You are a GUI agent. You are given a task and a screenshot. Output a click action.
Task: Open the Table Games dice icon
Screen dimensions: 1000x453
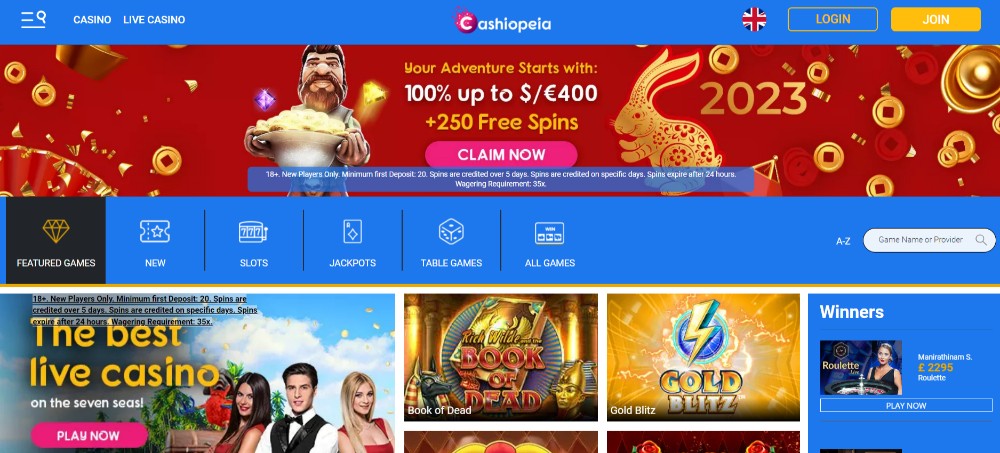[451, 232]
